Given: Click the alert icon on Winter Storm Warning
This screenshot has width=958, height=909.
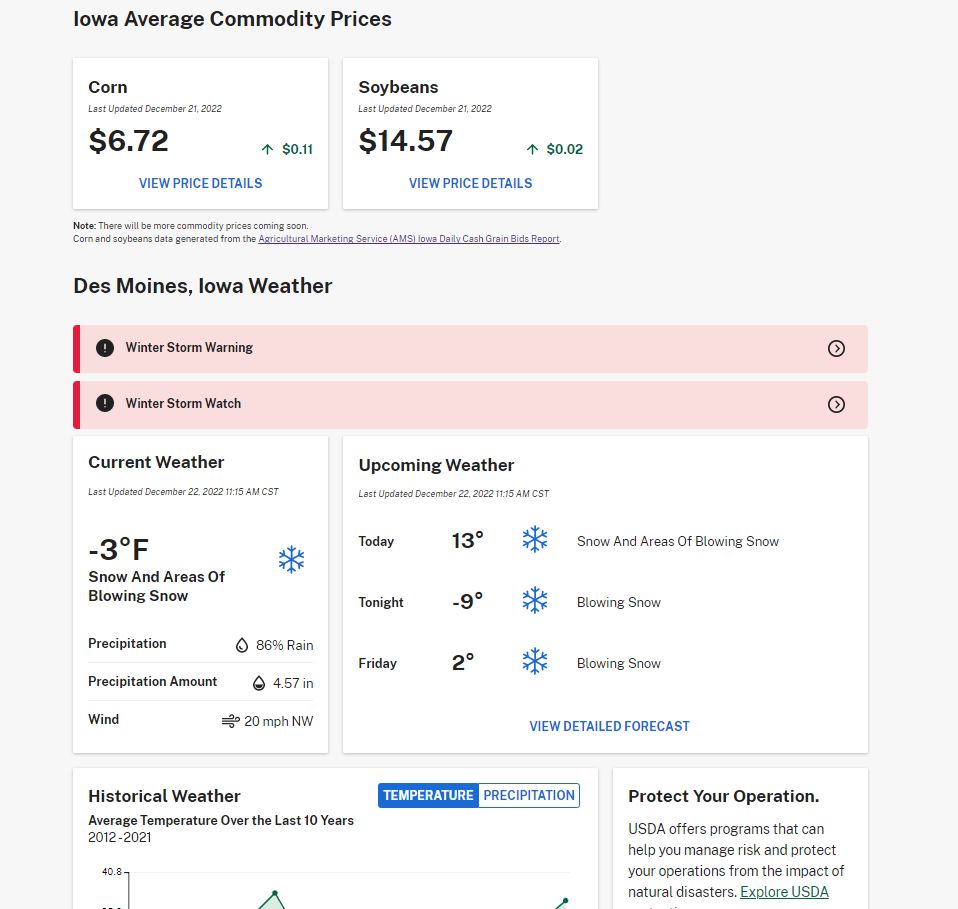Looking at the screenshot, I should (x=104, y=347).
